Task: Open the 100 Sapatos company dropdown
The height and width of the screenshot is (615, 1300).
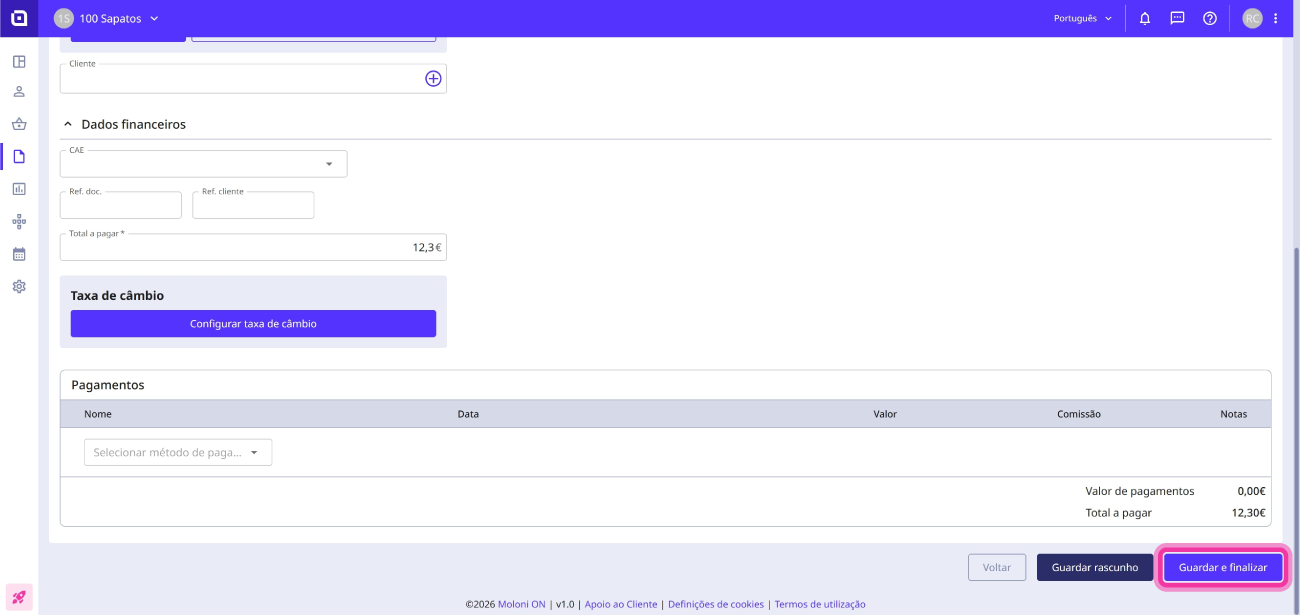Action: click(119, 18)
